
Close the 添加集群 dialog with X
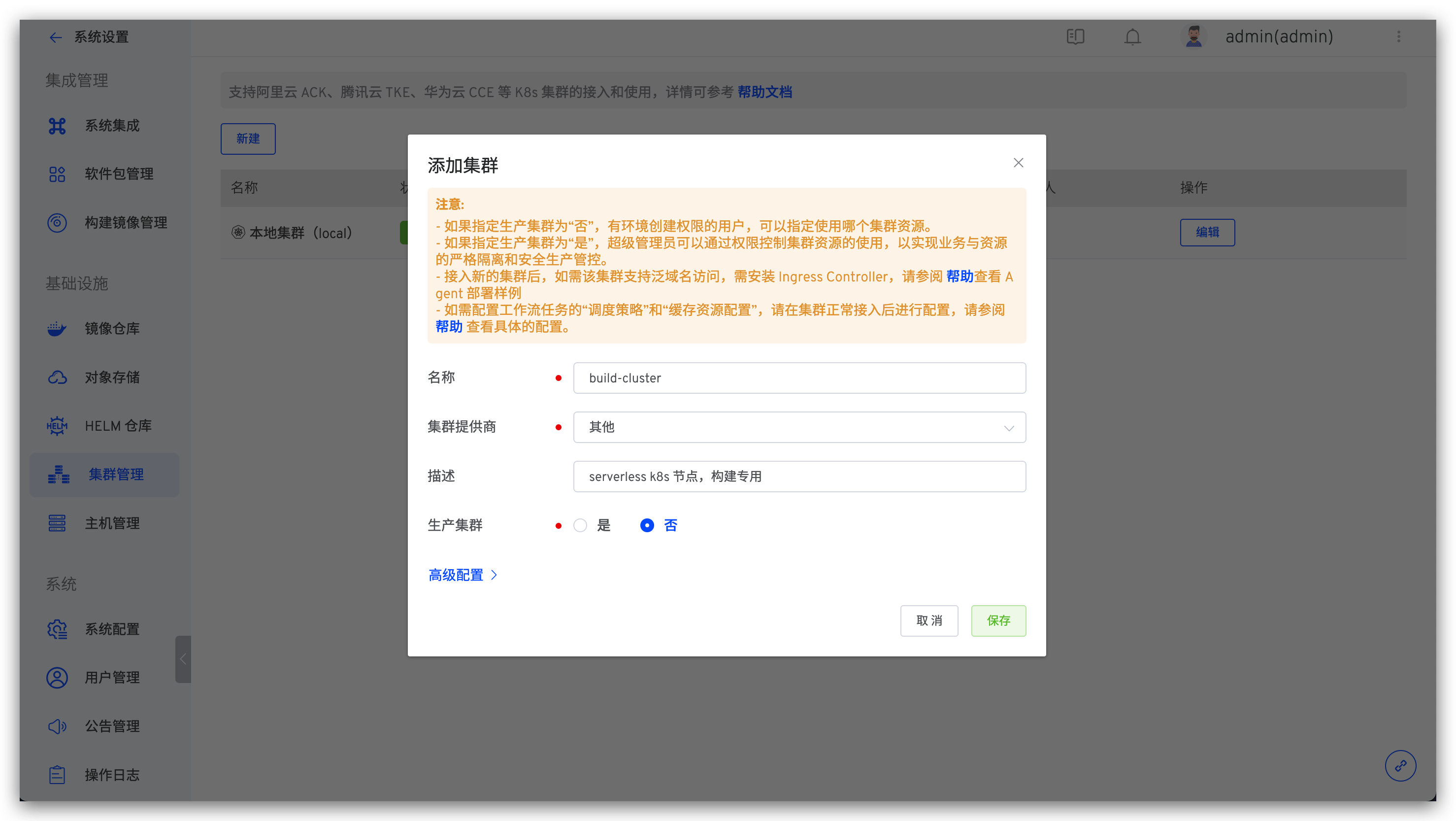coord(1018,164)
